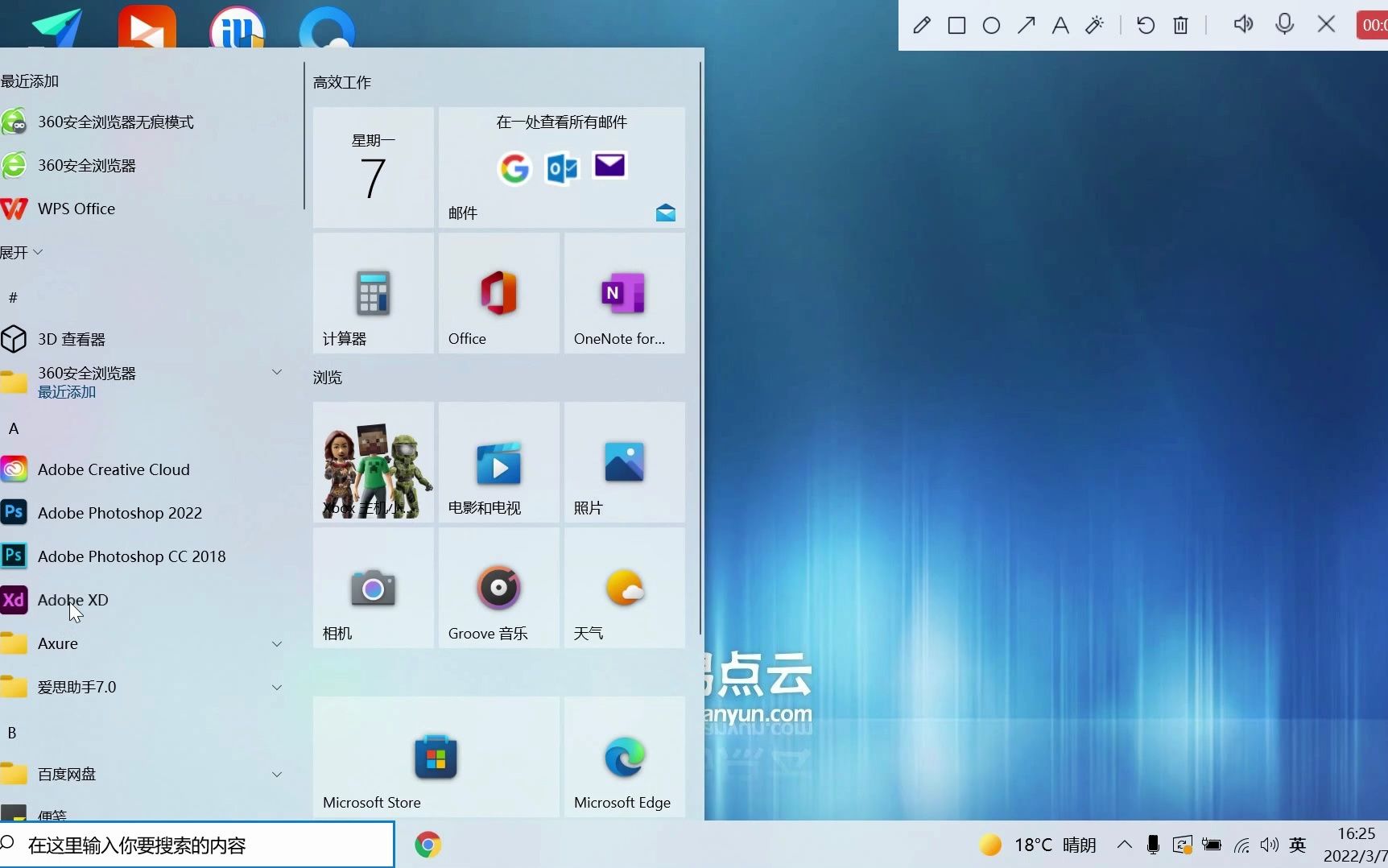Open WPS Office
The image size is (1388, 868).
[x=151, y=209]
